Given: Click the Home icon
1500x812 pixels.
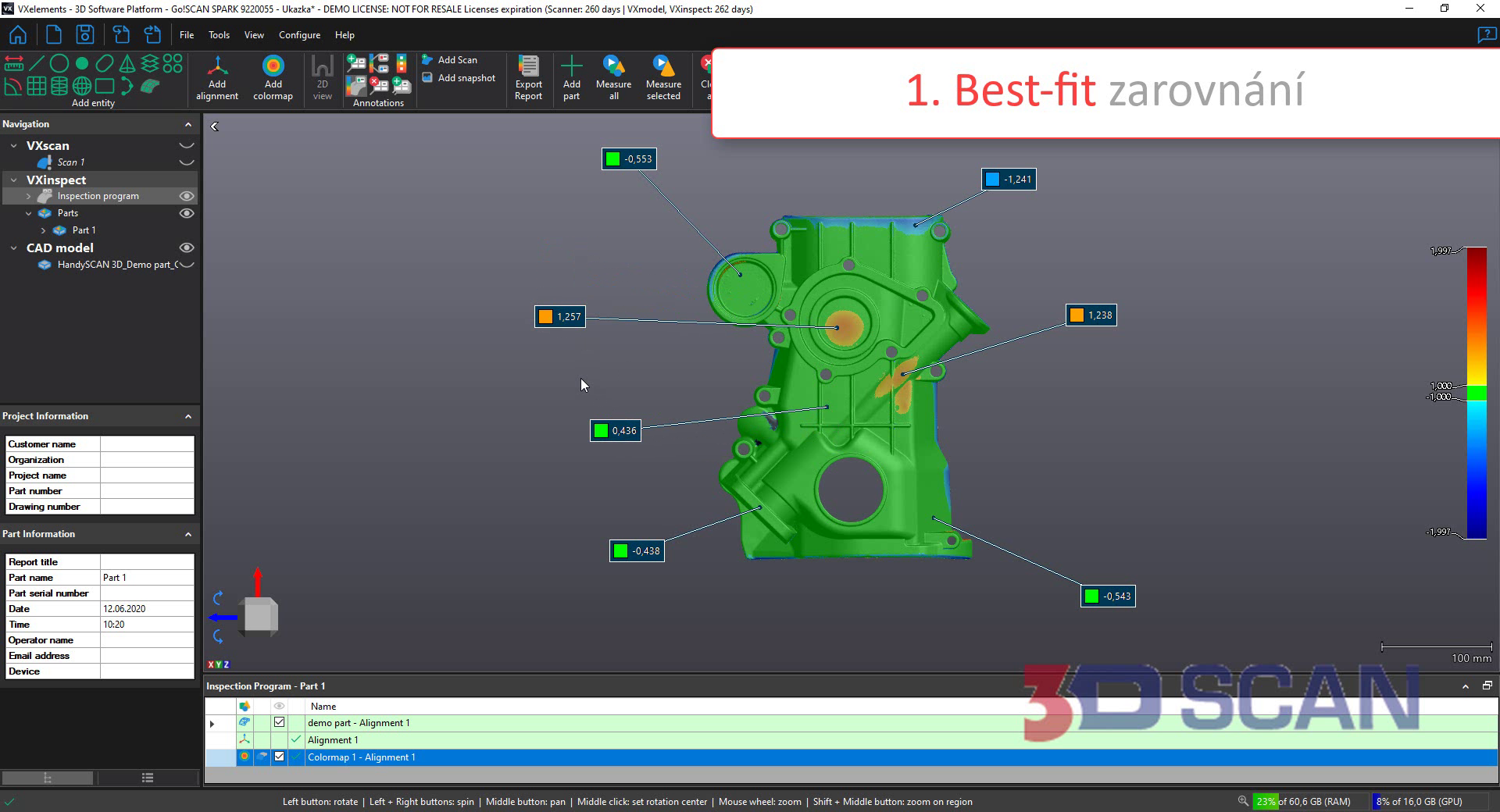Looking at the screenshot, I should click(17, 35).
